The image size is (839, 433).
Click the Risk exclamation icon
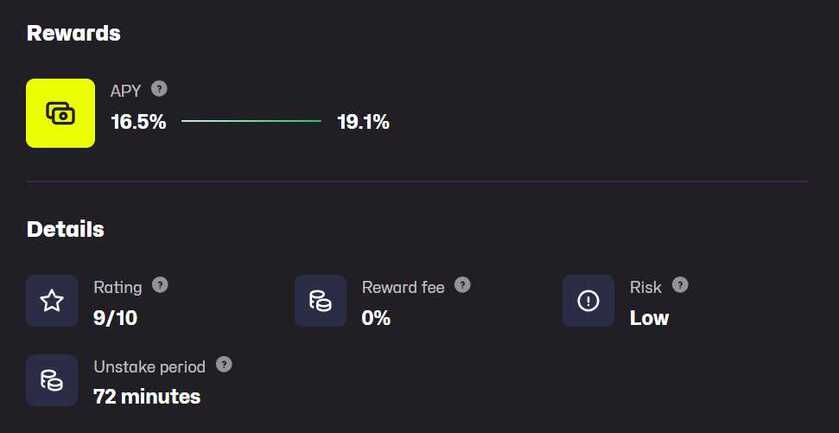(x=588, y=301)
